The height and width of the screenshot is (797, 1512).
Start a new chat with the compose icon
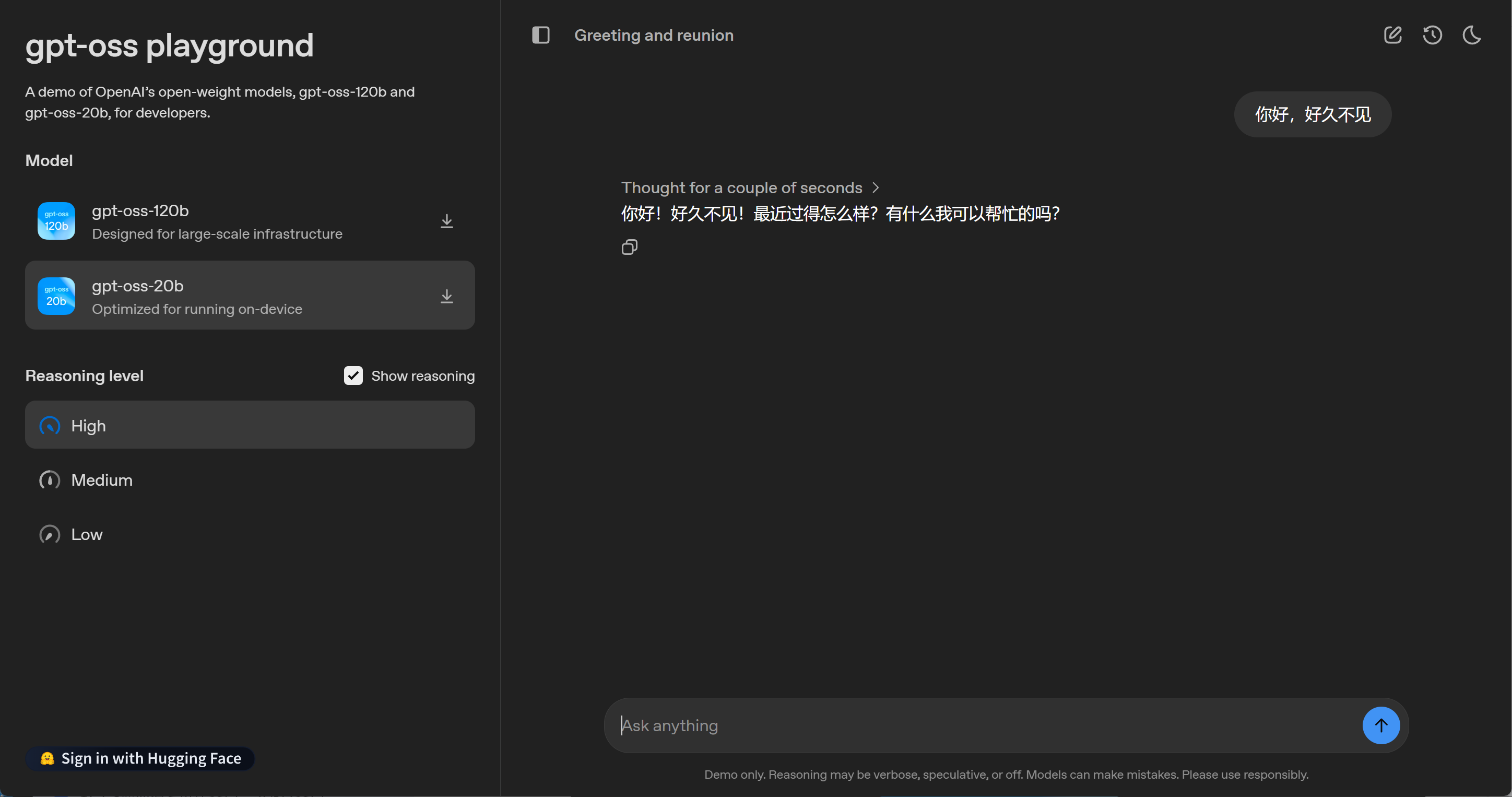tap(1392, 35)
